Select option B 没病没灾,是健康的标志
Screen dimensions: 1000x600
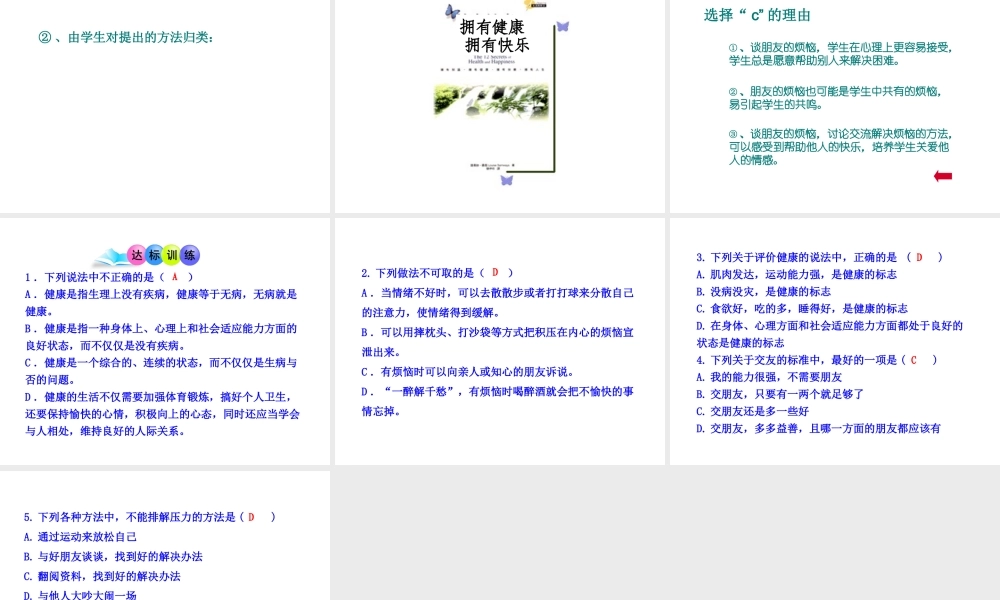[x=763, y=291]
